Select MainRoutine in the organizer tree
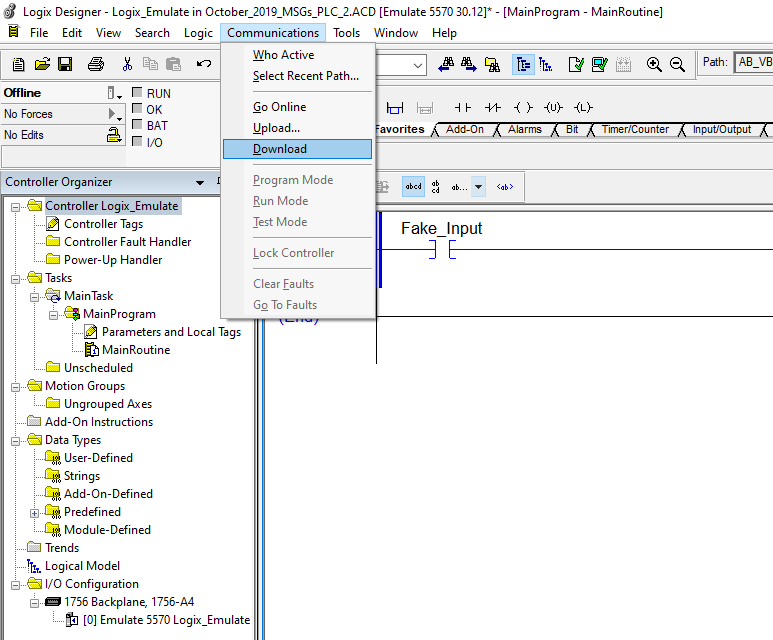Image resolution: width=773 pixels, height=640 pixels. click(x=136, y=350)
